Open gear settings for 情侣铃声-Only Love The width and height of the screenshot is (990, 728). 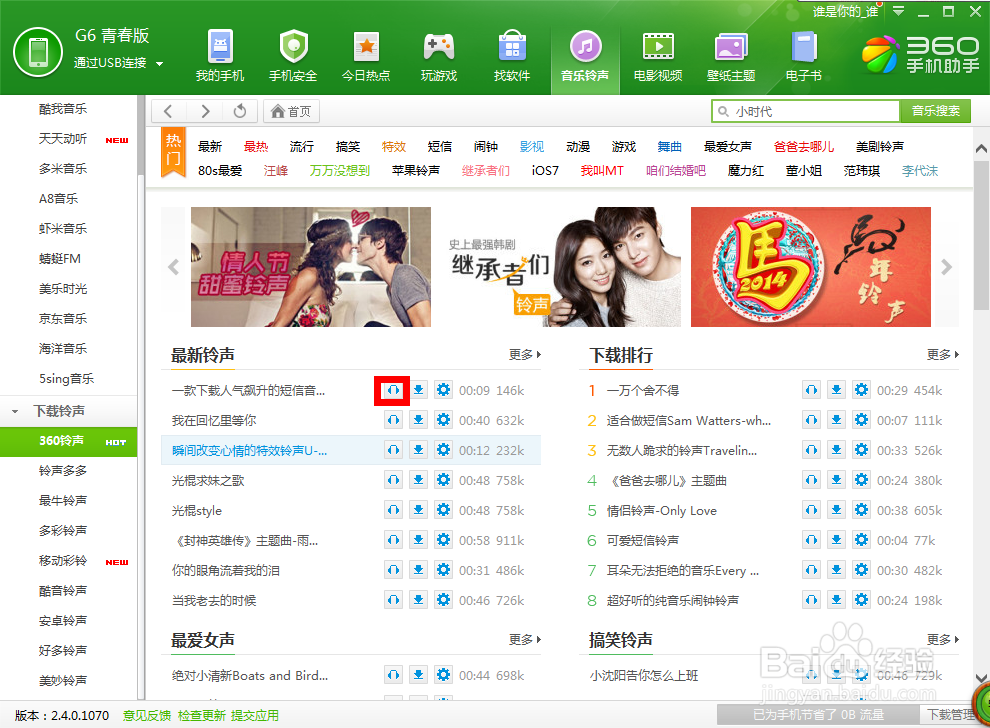(861, 510)
